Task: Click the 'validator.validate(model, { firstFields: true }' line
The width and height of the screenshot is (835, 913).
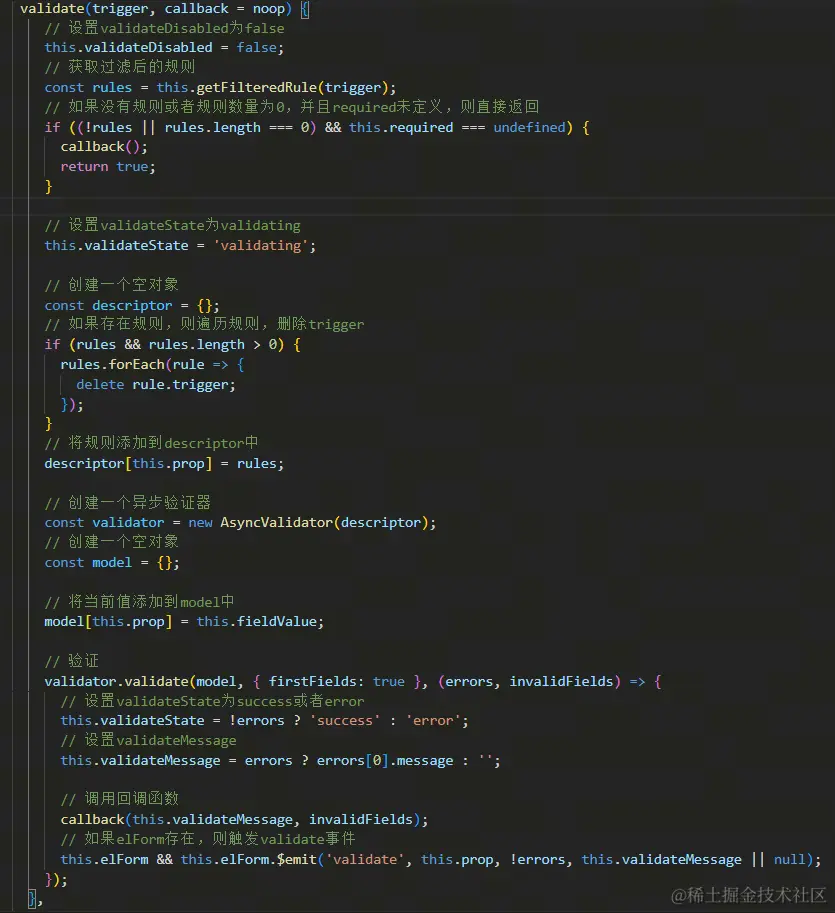Action: click(353, 681)
